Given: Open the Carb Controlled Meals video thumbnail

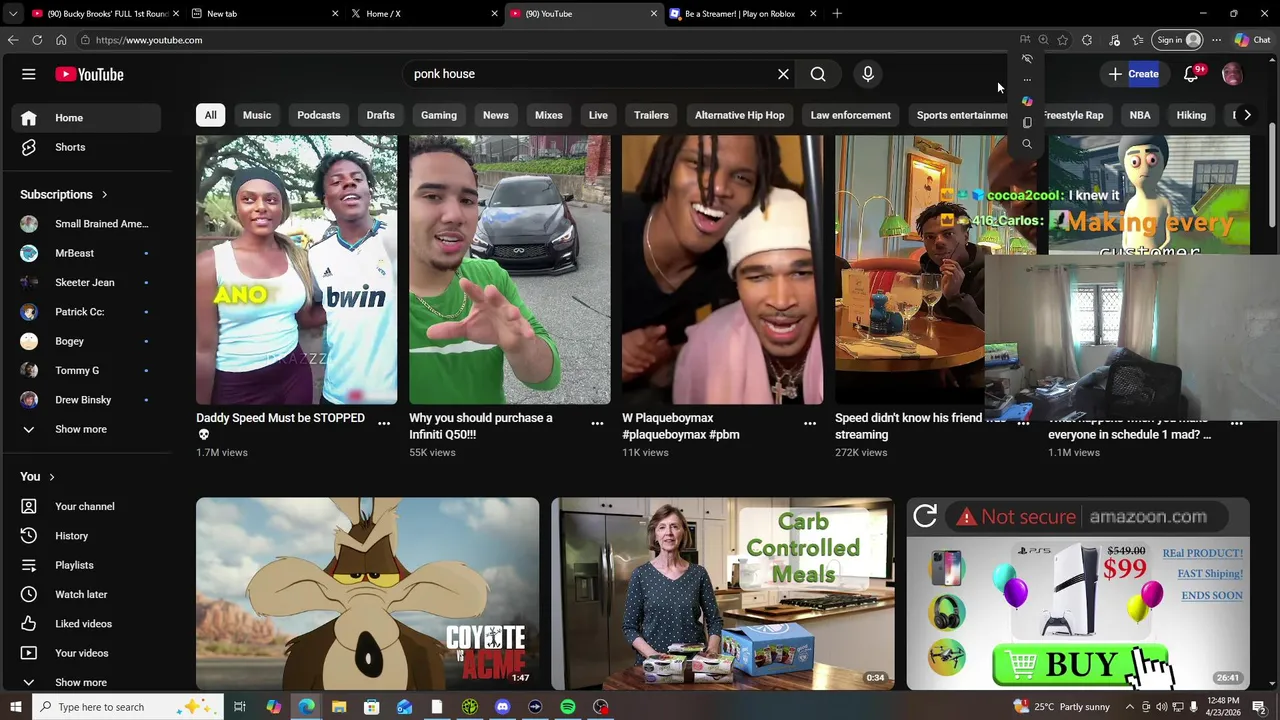Looking at the screenshot, I should pyautogui.click(x=723, y=593).
